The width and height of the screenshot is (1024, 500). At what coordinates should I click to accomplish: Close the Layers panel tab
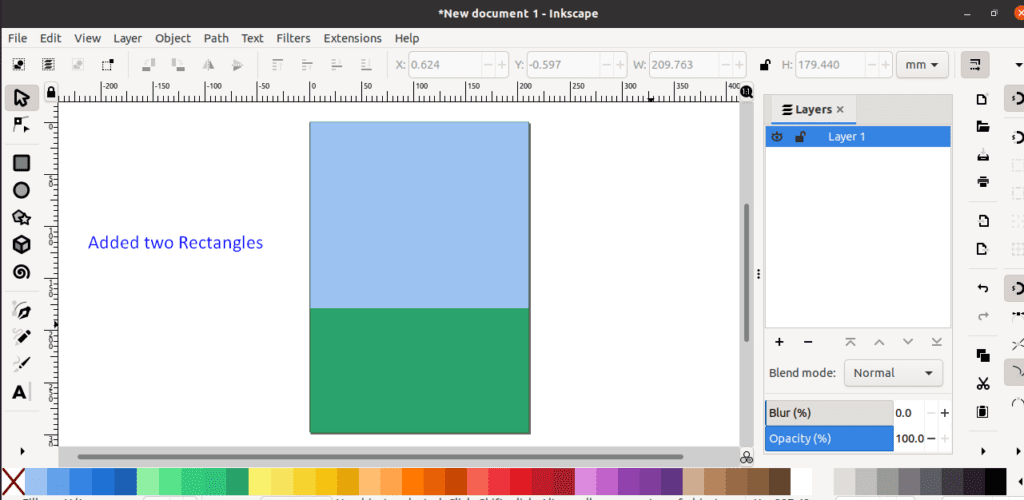840,109
